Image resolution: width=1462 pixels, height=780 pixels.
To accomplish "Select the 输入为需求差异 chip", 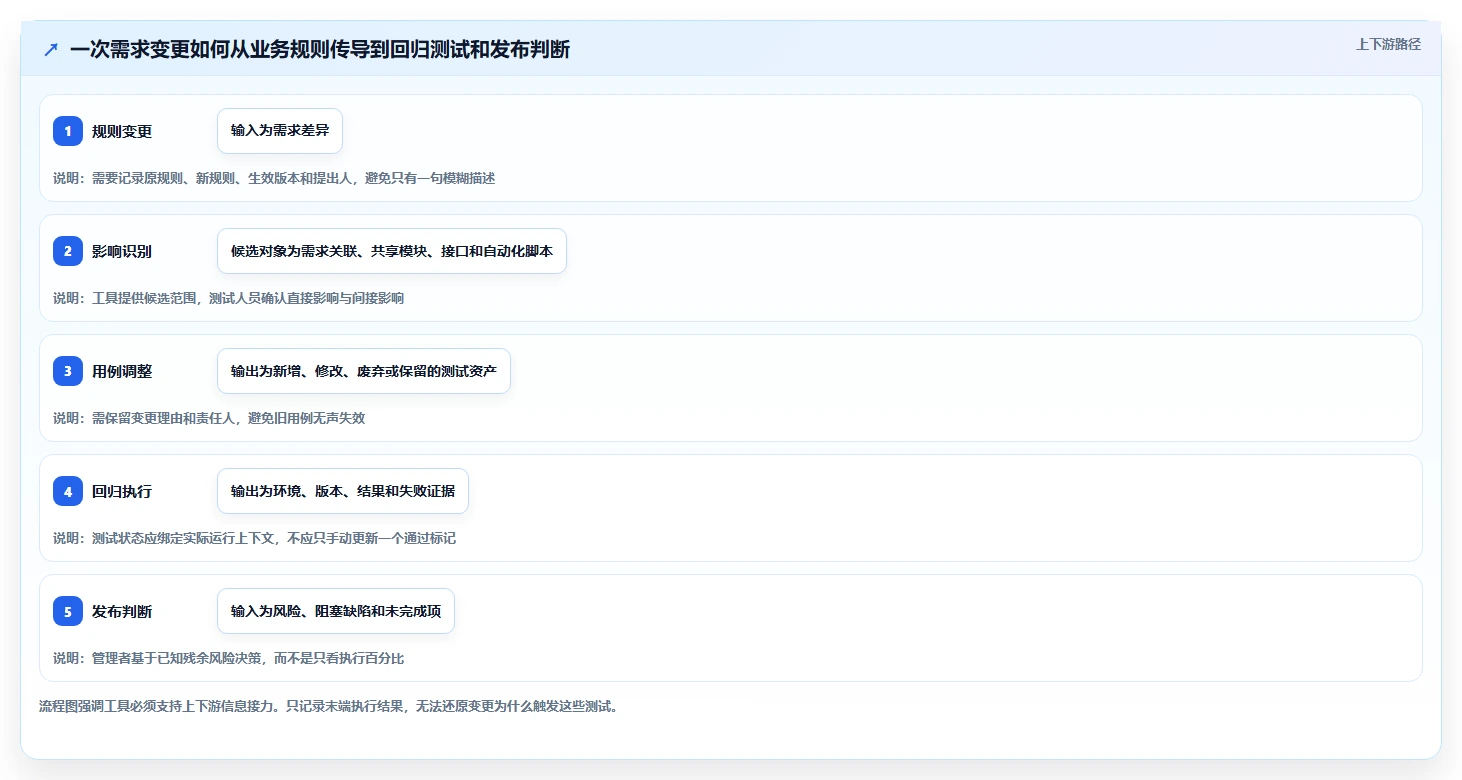I will (280, 131).
